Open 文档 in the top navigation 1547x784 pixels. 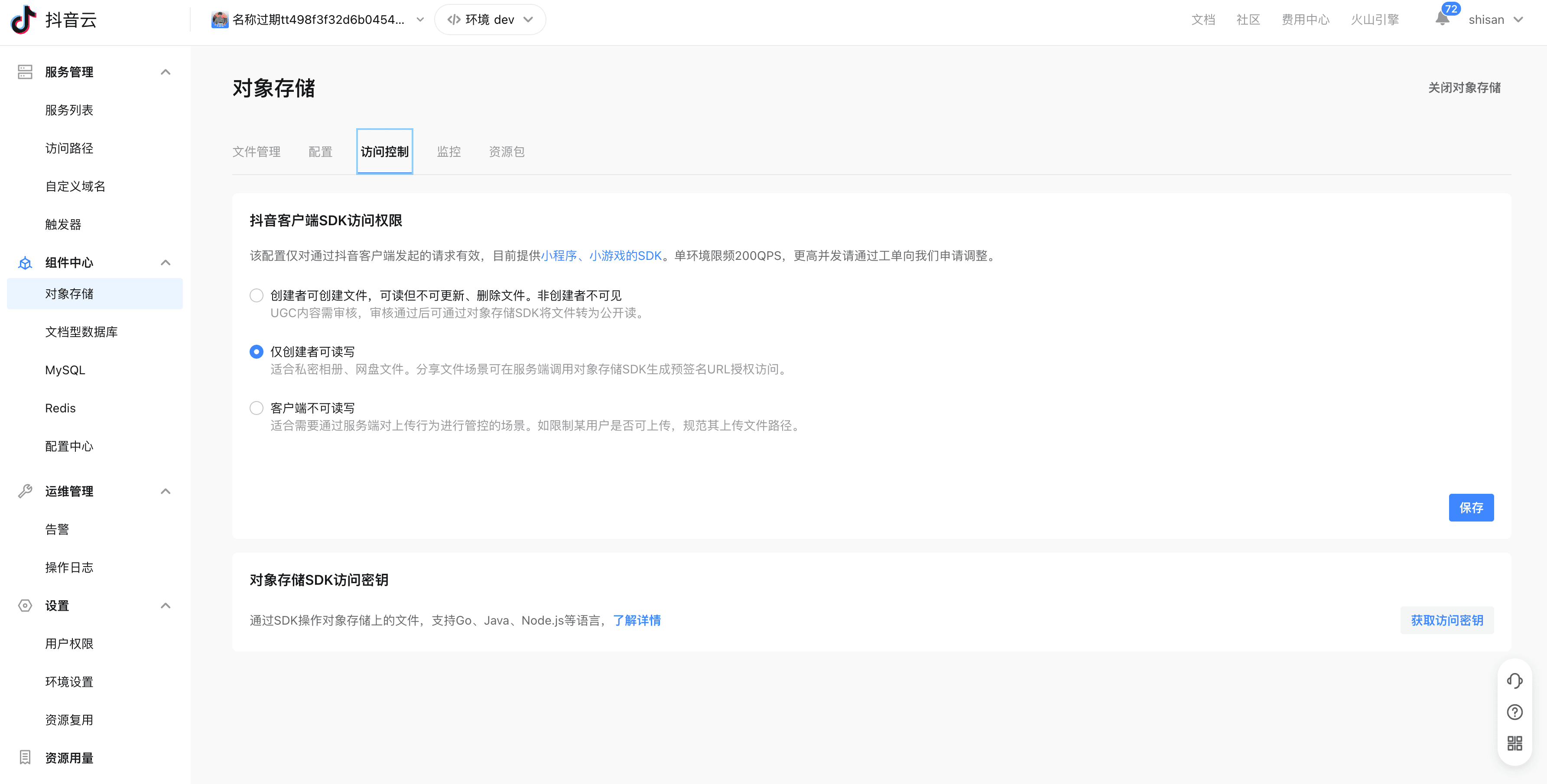pyautogui.click(x=1203, y=20)
